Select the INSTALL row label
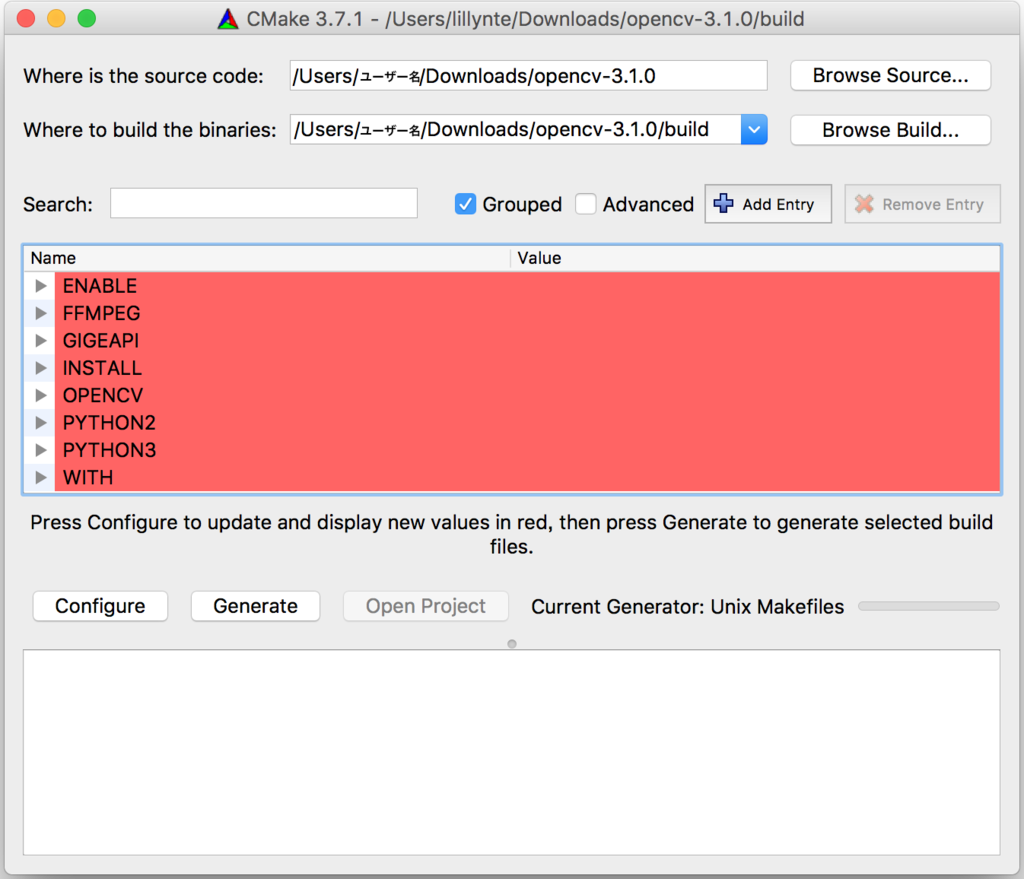 (102, 368)
